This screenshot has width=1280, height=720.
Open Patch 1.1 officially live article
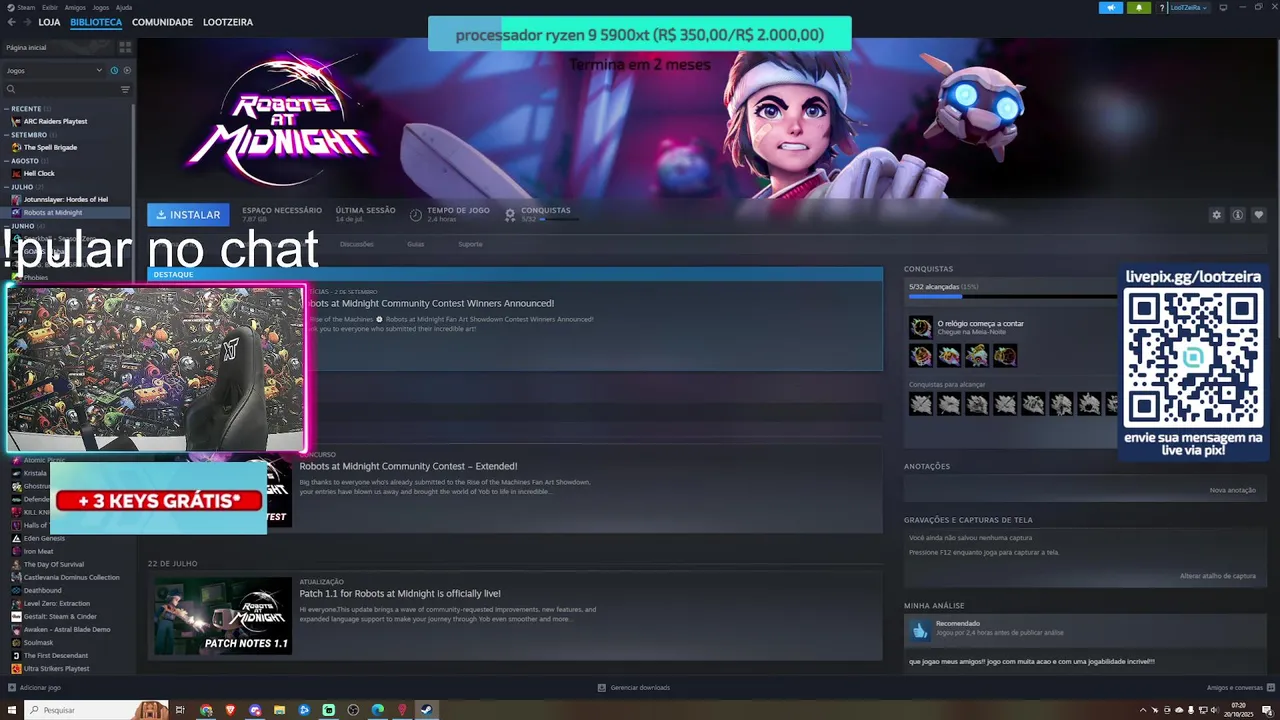pyautogui.click(x=400, y=593)
